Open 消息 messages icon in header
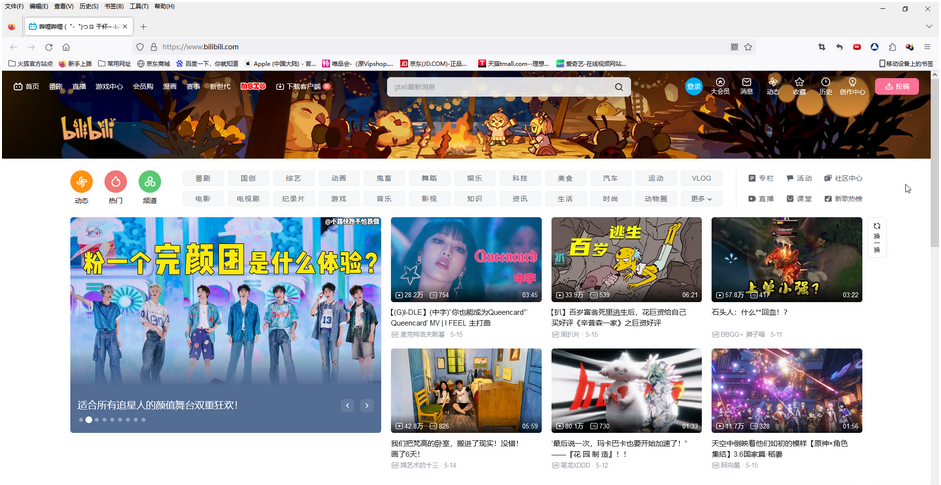941x485 pixels. click(746, 86)
